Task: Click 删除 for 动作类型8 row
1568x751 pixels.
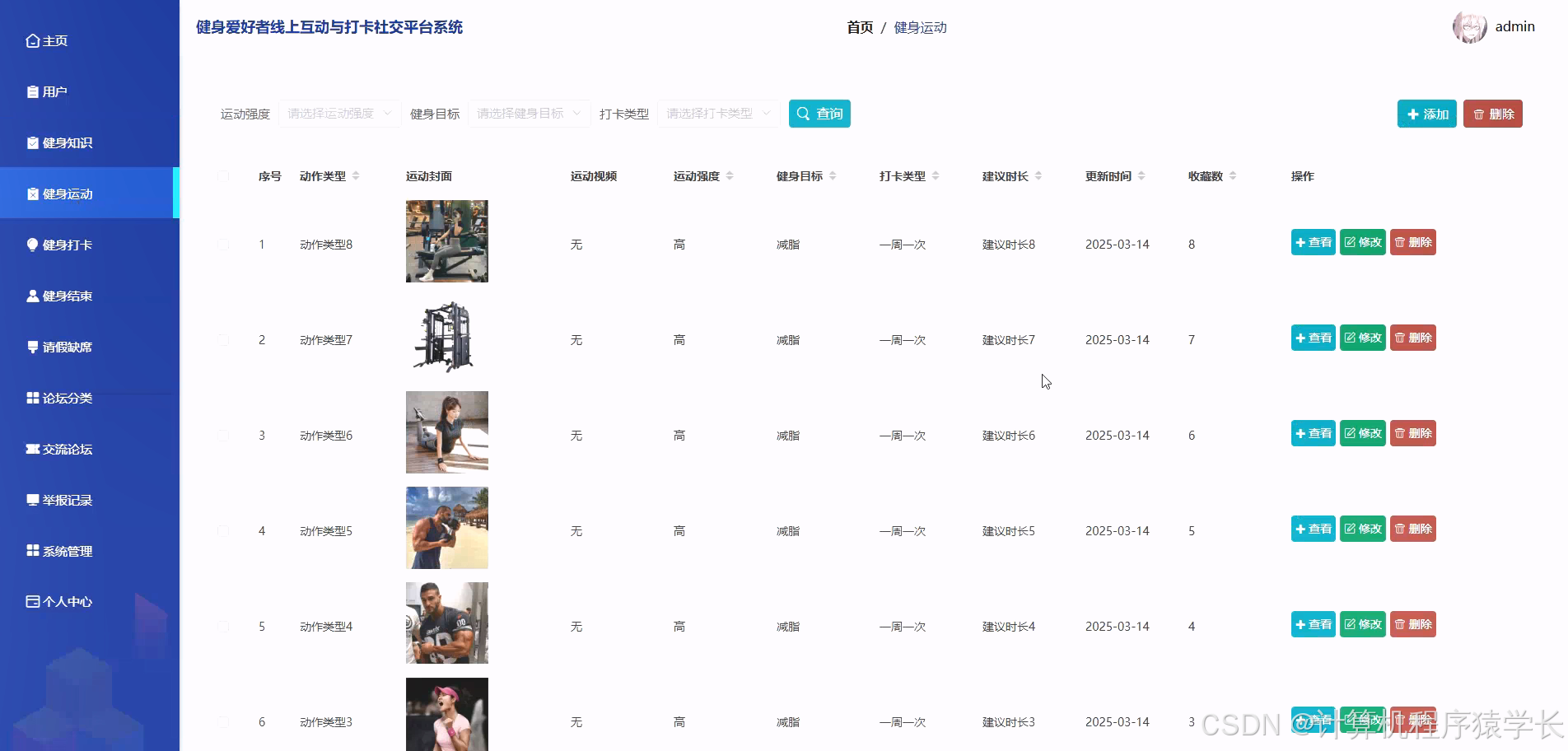Action: pos(1413,242)
